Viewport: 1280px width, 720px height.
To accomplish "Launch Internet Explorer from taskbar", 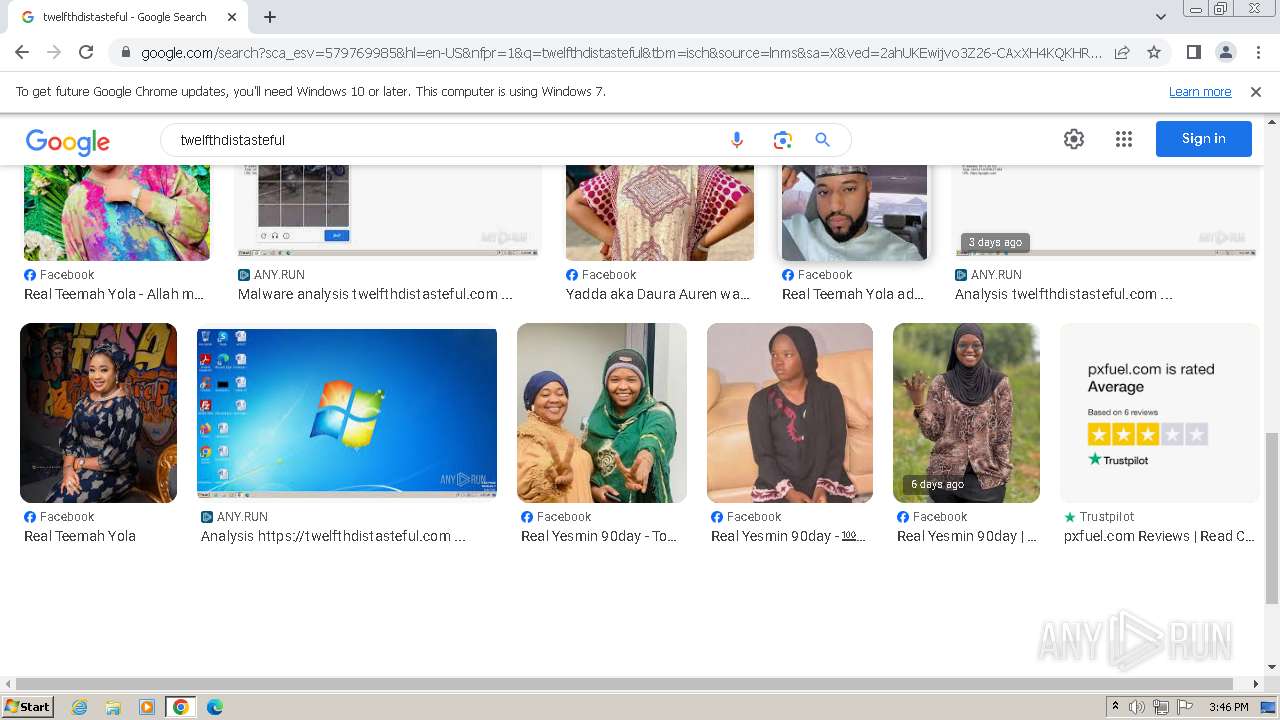I will [80, 707].
